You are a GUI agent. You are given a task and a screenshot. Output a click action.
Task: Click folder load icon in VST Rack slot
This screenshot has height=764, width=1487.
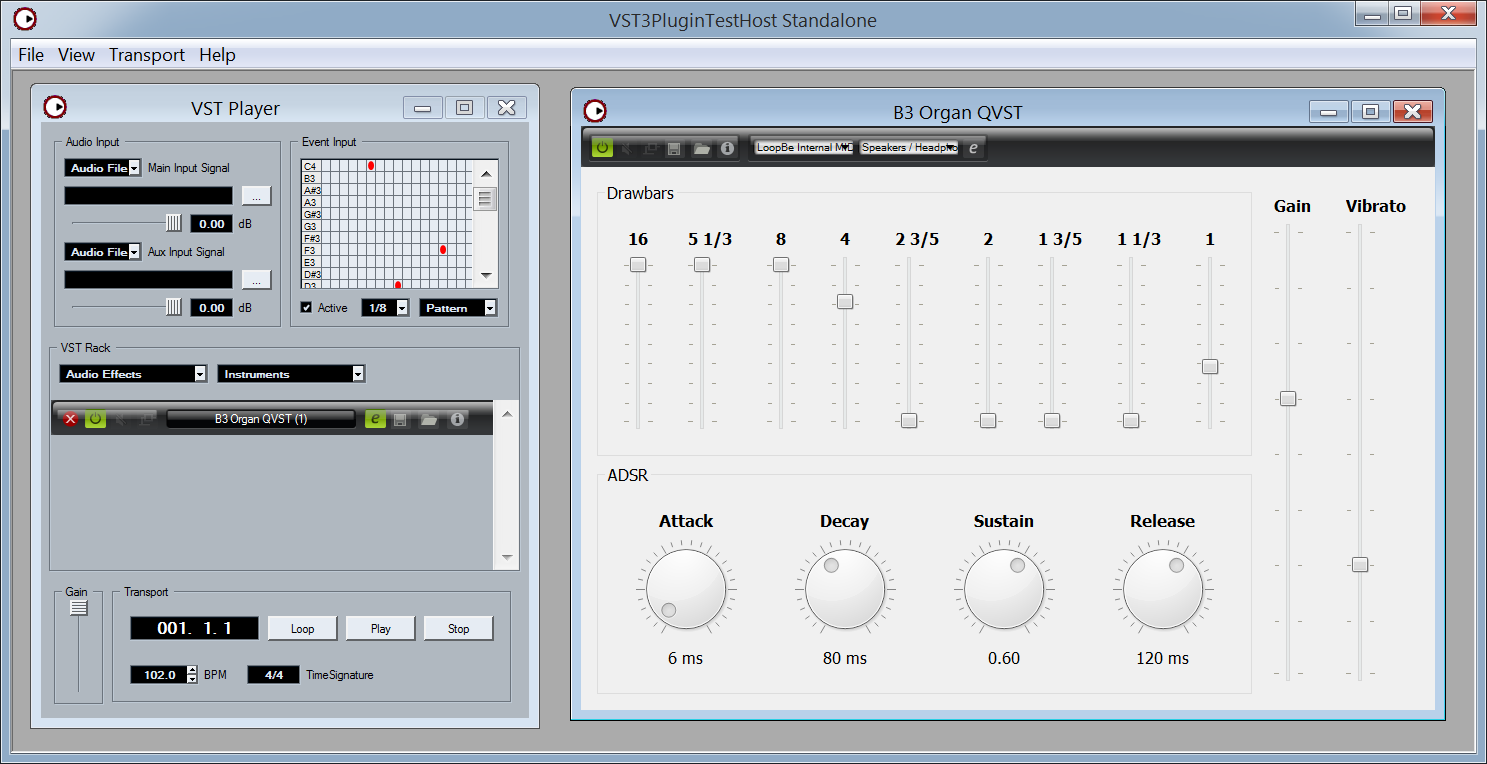point(429,419)
